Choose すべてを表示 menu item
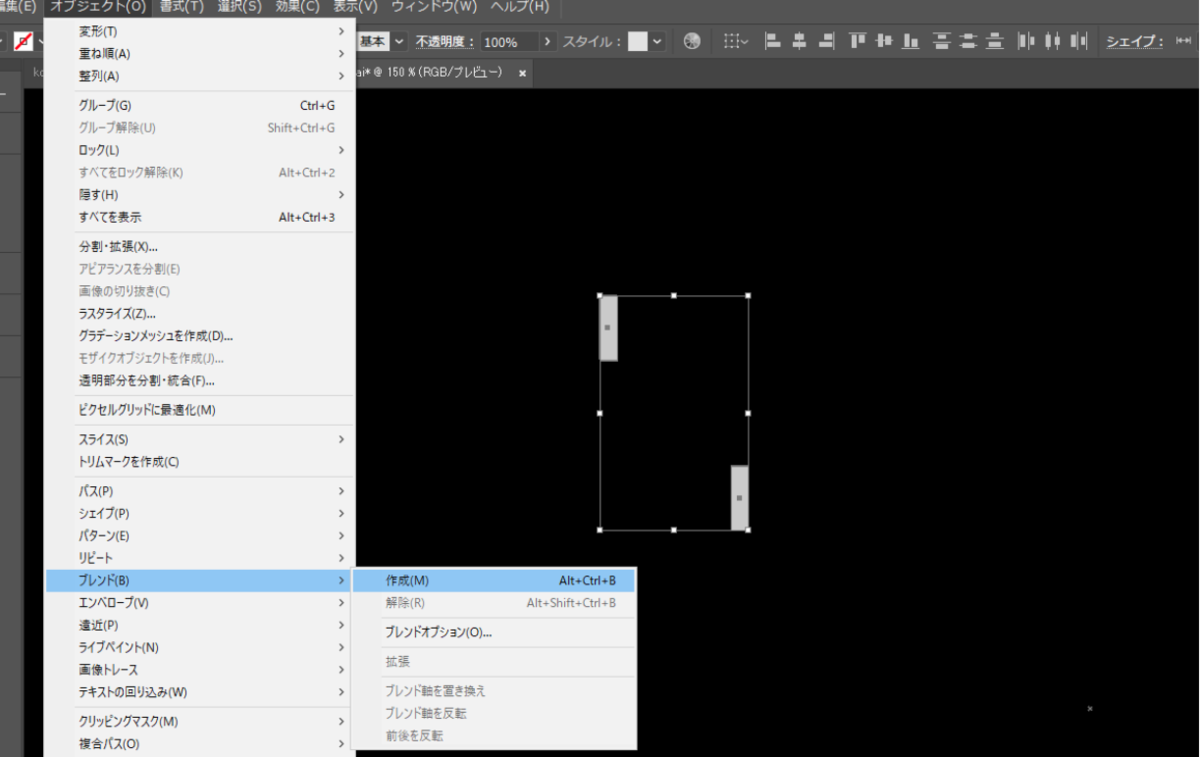 coord(199,217)
